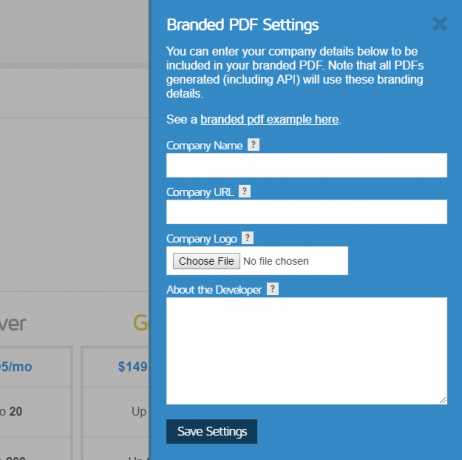Screen dimensions: 462x460
Task: Click the Company URL label text
Action: tap(200, 192)
